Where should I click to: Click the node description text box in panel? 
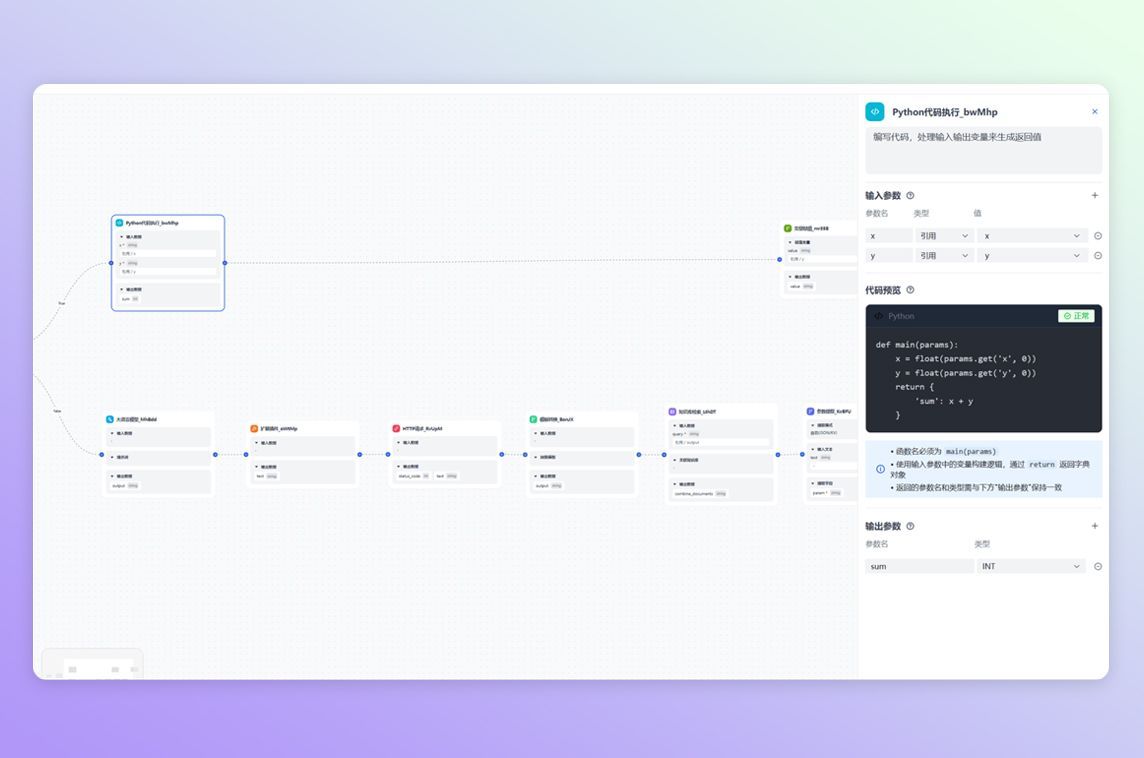coord(983,150)
